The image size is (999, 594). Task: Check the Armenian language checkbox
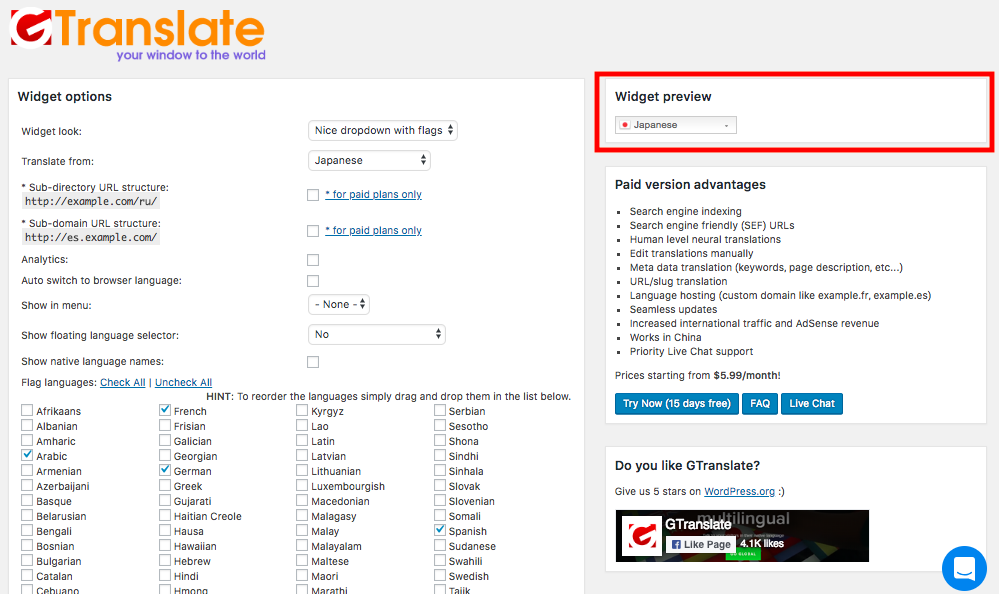27,470
